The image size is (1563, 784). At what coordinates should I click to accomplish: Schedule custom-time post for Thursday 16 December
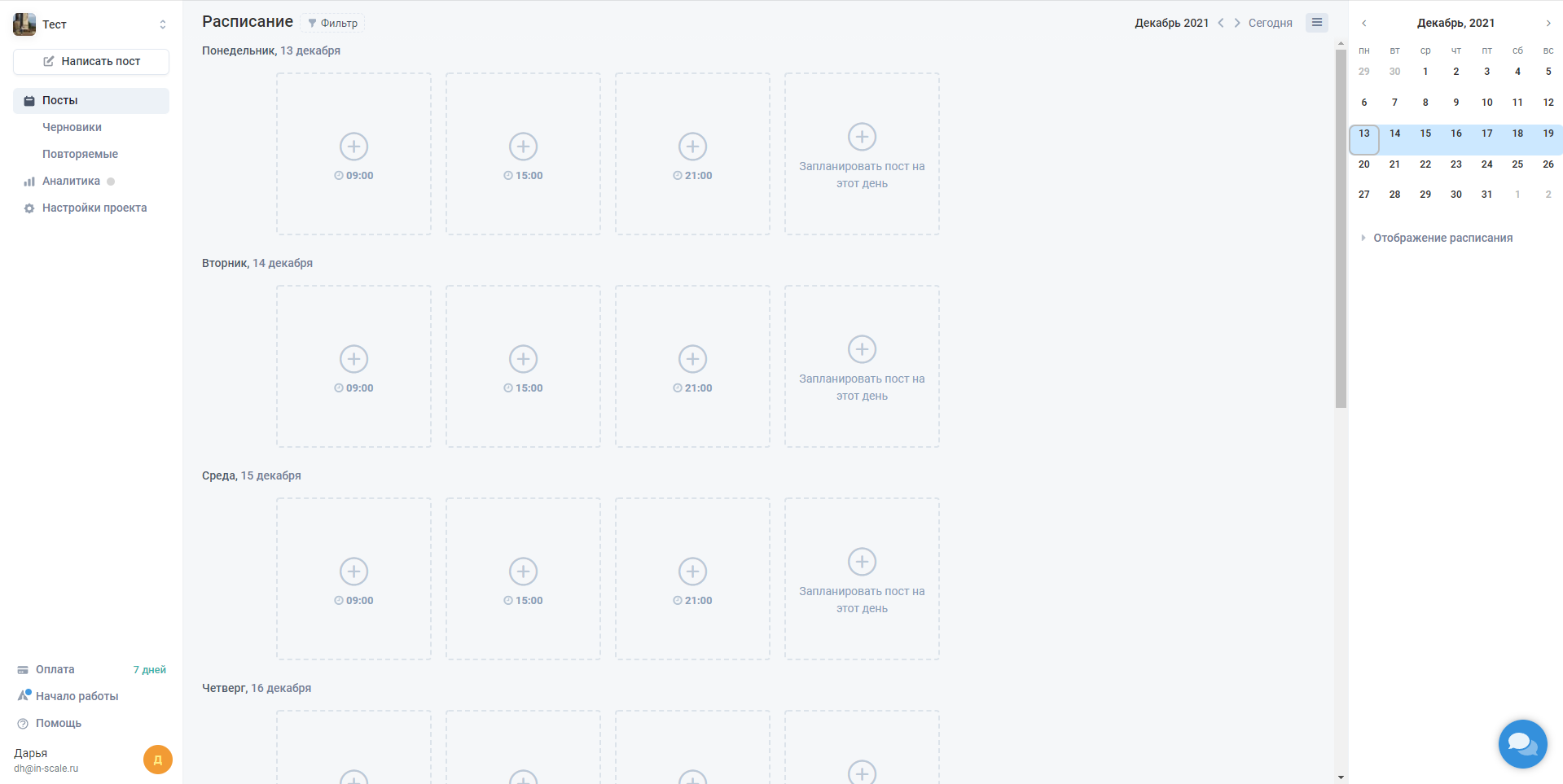pyautogui.click(x=862, y=747)
